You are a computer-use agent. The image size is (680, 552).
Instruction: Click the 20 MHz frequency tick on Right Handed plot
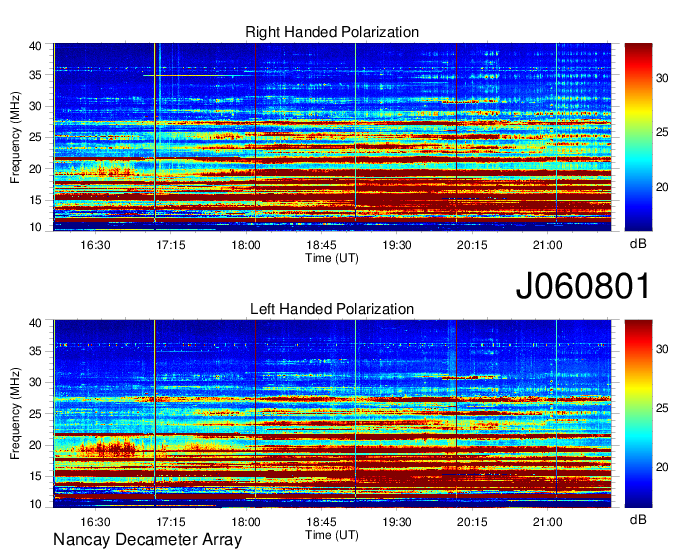[x=35, y=169]
